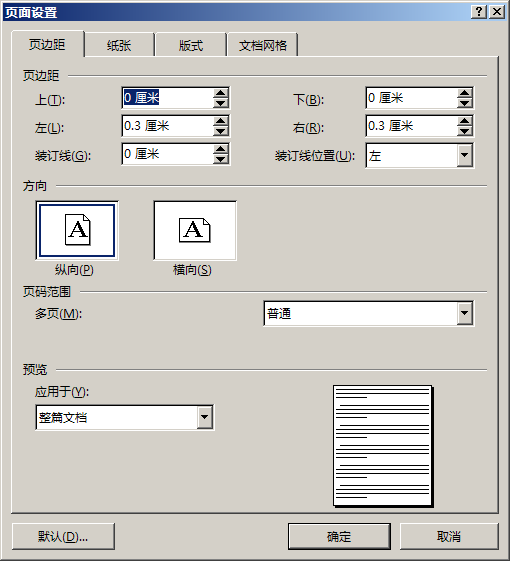The height and width of the screenshot is (561, 510).
Task: Click the 确定 (OK) button
Action: point(339,536)
